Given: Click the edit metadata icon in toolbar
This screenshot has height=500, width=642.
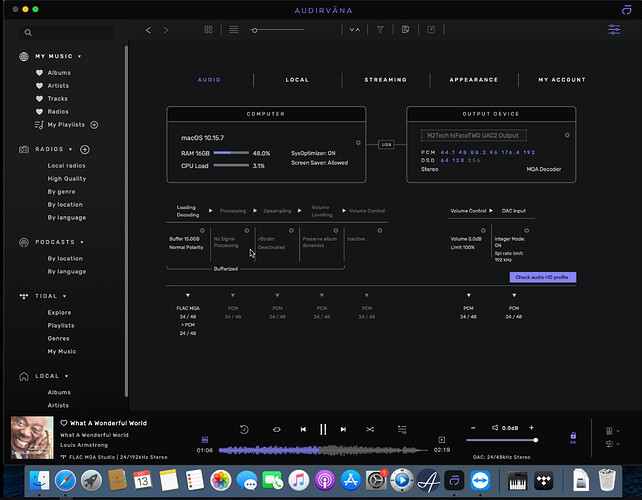Looking at the screenshot, I should (405, 29).
